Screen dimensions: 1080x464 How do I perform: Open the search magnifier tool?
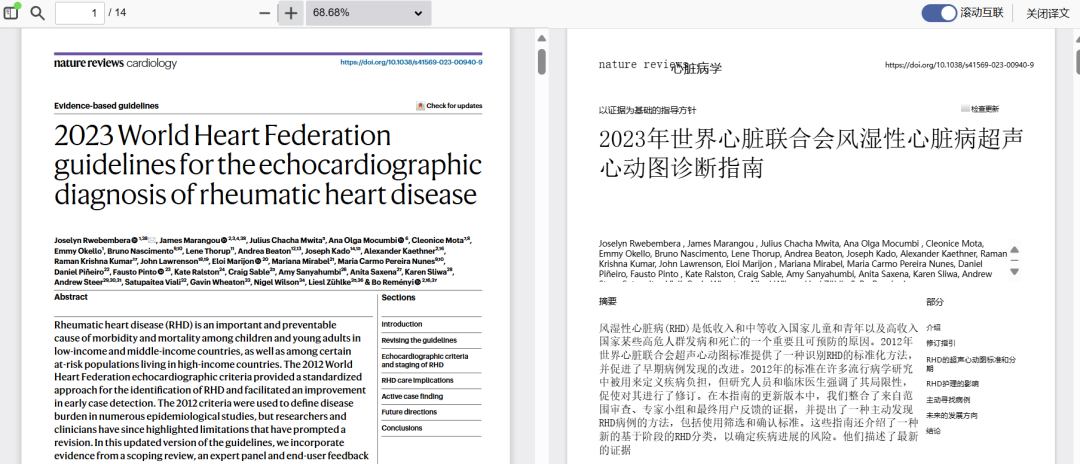(37, 13)
